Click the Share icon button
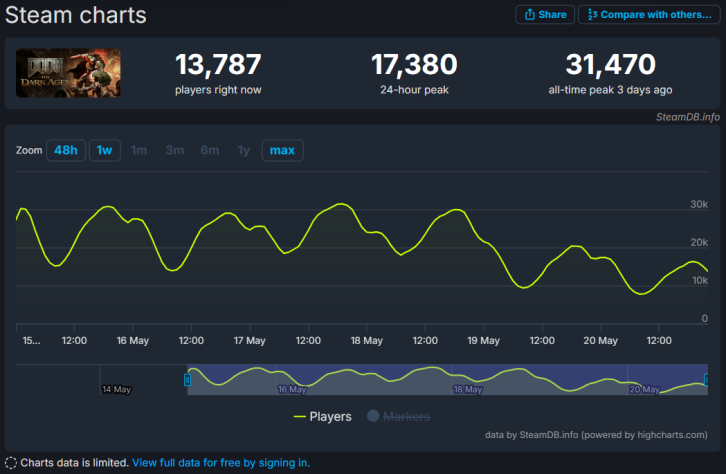This screenshot has width=726, height=474. pos(545,14)
